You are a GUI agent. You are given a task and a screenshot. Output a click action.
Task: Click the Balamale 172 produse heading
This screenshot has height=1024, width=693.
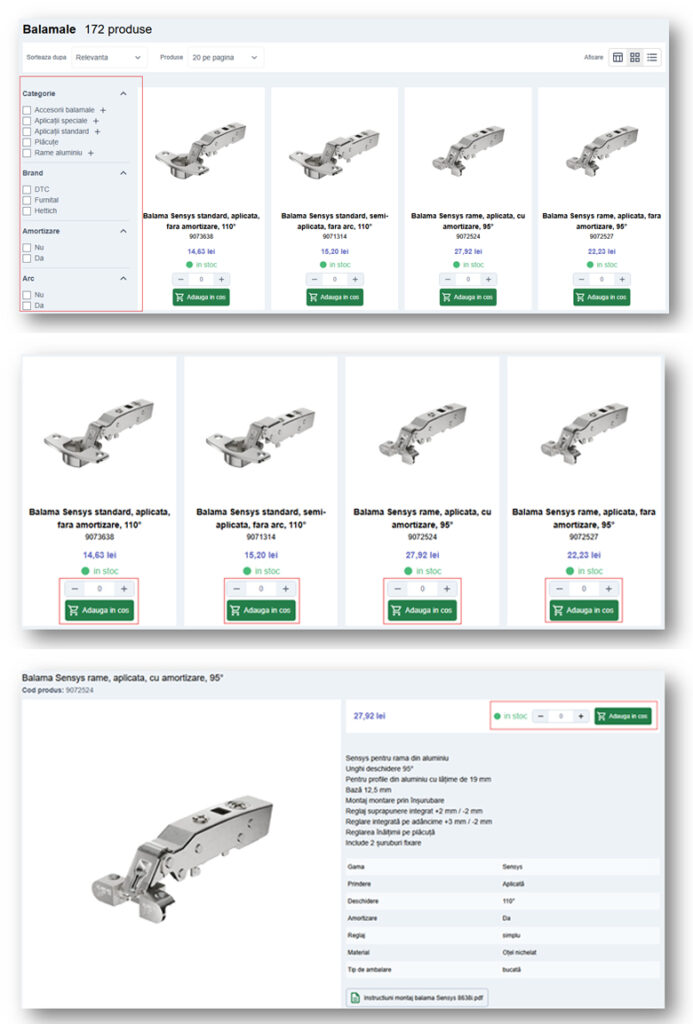tap(87, 29)
